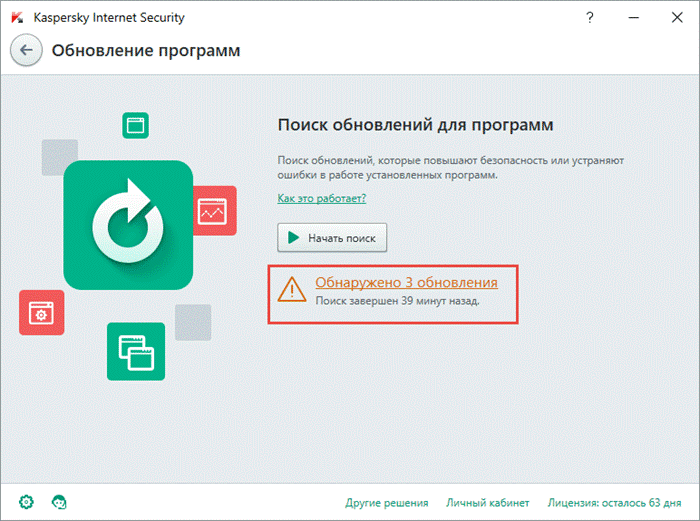Click the Начать поиск button
The width and height of the screenshot is (700, 521).
[332, 238]
